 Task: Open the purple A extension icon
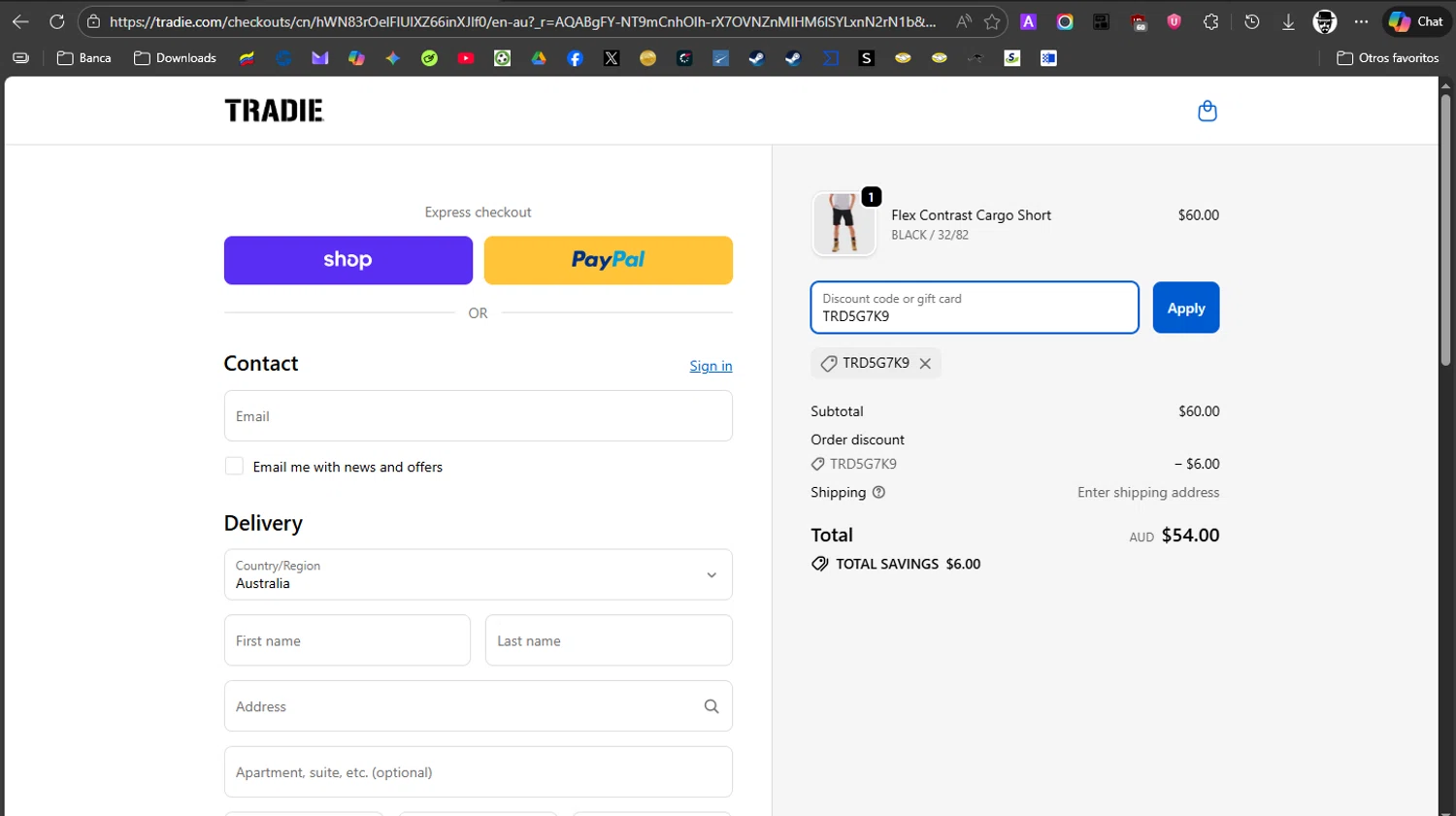click(1028, 21)
